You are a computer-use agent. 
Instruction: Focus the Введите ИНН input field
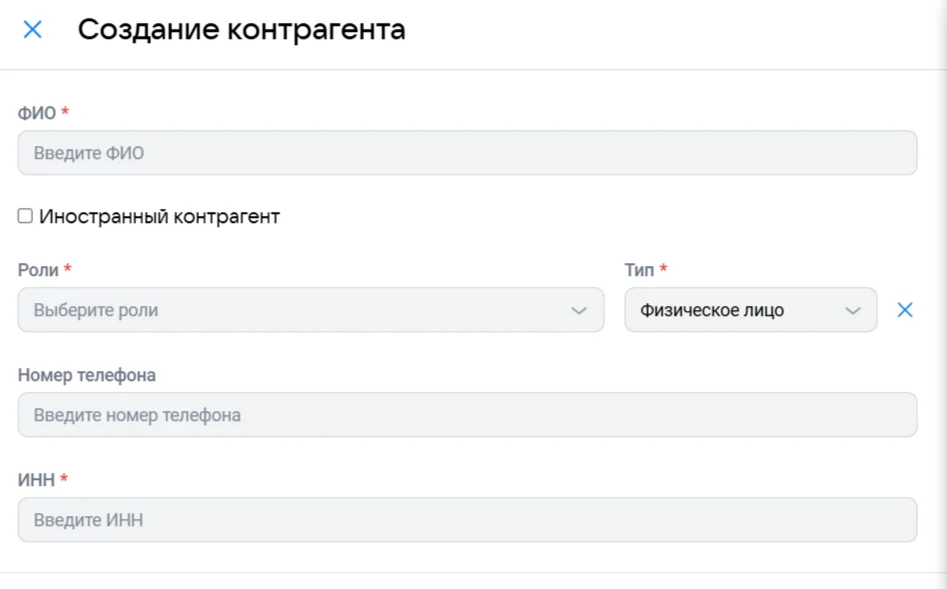click(467, 520)
